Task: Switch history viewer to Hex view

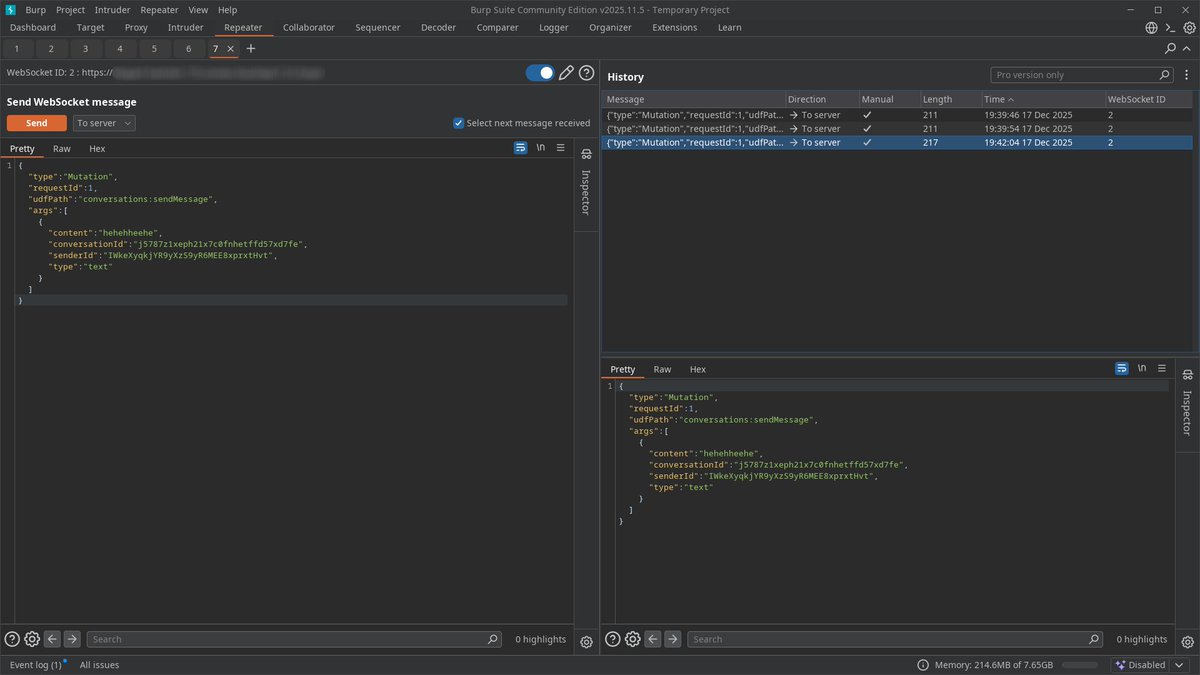Action: tap(698, 369)
